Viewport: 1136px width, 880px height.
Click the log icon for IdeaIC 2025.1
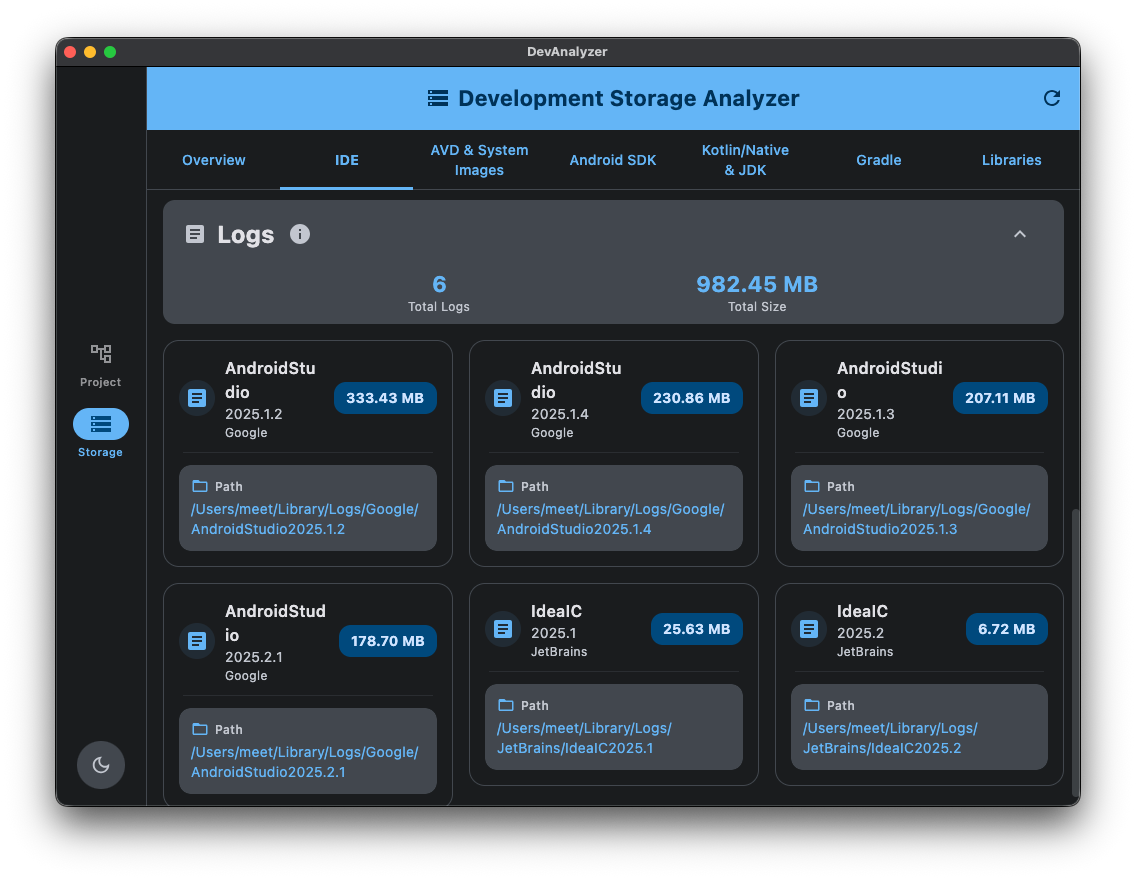[x=503, y=629]
